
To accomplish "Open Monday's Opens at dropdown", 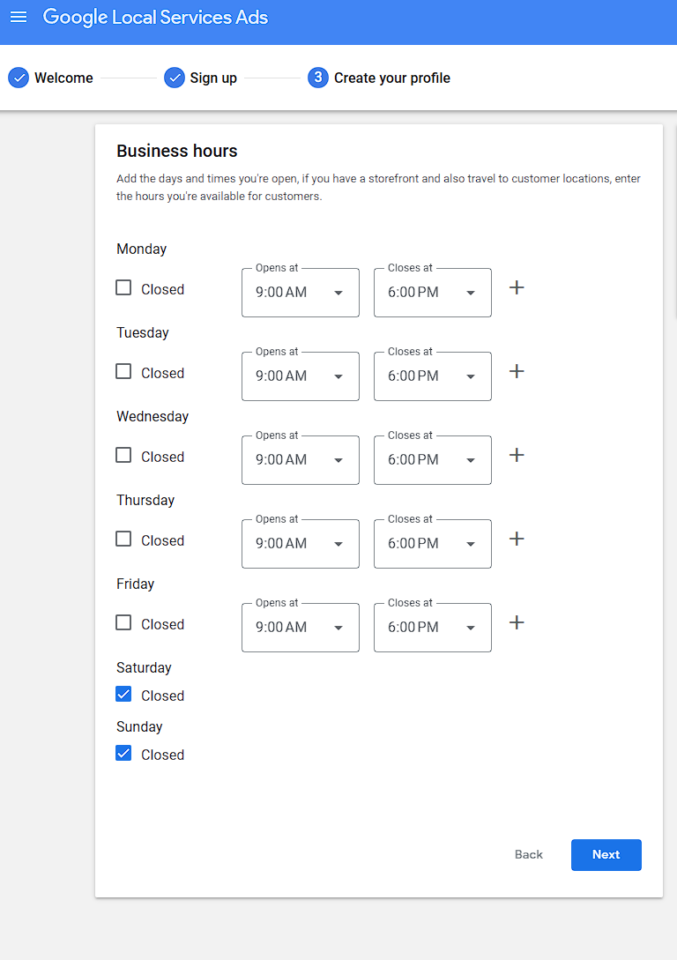I will [301, 293].
